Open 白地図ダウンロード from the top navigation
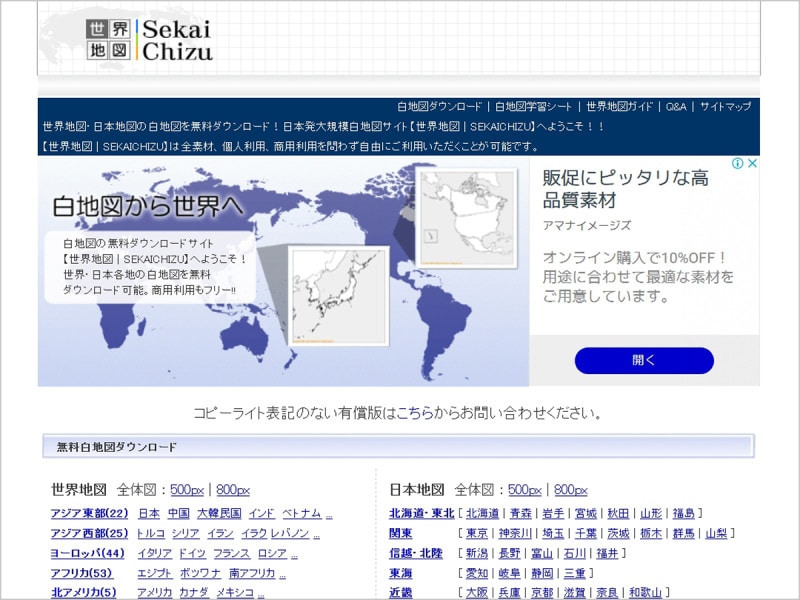Image resolution: width=800 pixels, height=600 pixels. click(440, 106)
